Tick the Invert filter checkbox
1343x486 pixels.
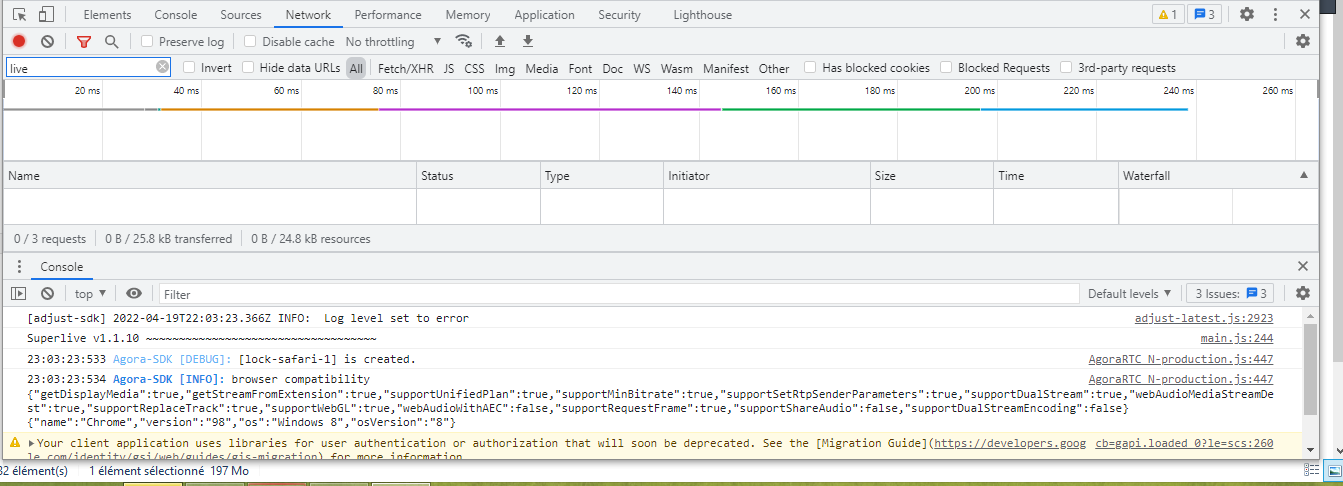(x=189, y=67)
